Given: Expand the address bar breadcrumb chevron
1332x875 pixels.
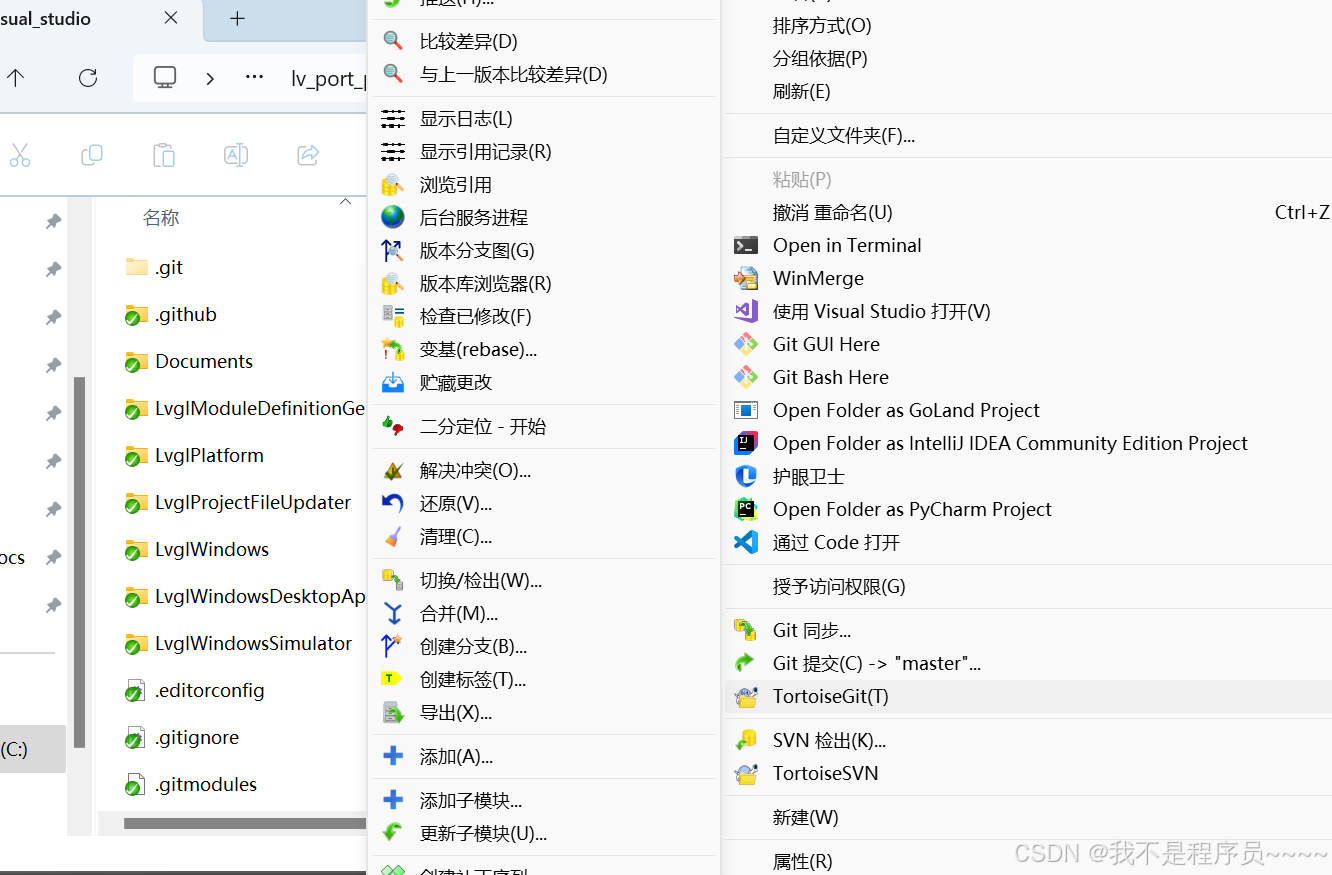Looking at the screenshot, I should click(x=210, y=78).
